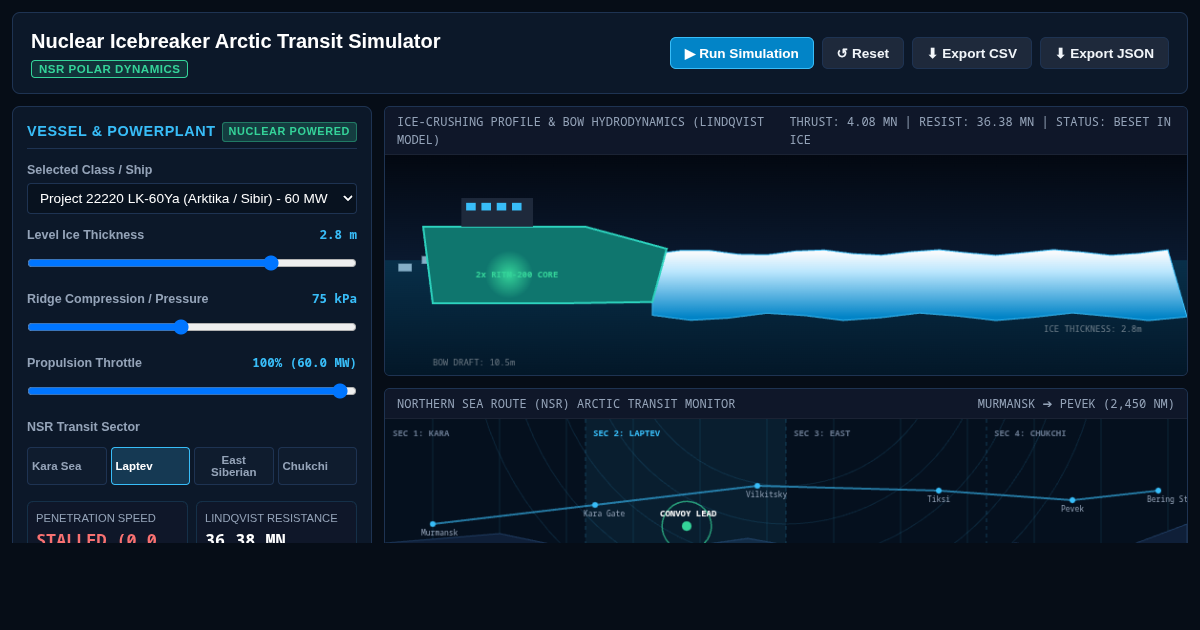Adjust the Propulsion Throttle slider

tap(192, 391)
